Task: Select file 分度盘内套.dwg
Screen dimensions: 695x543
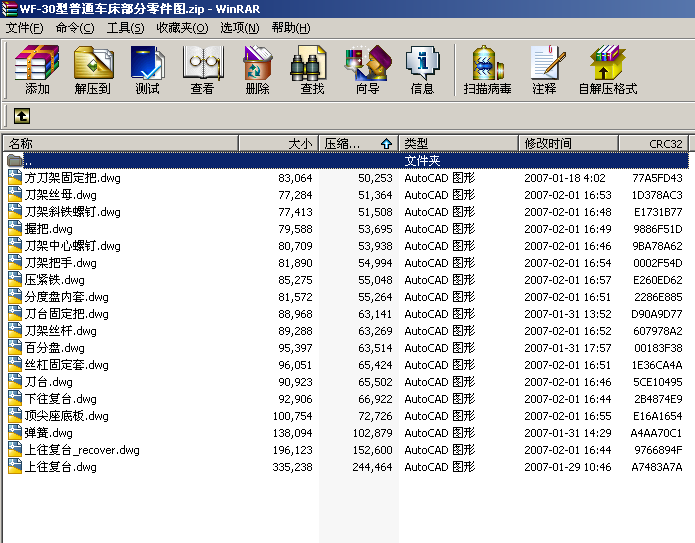Action: 66,297
